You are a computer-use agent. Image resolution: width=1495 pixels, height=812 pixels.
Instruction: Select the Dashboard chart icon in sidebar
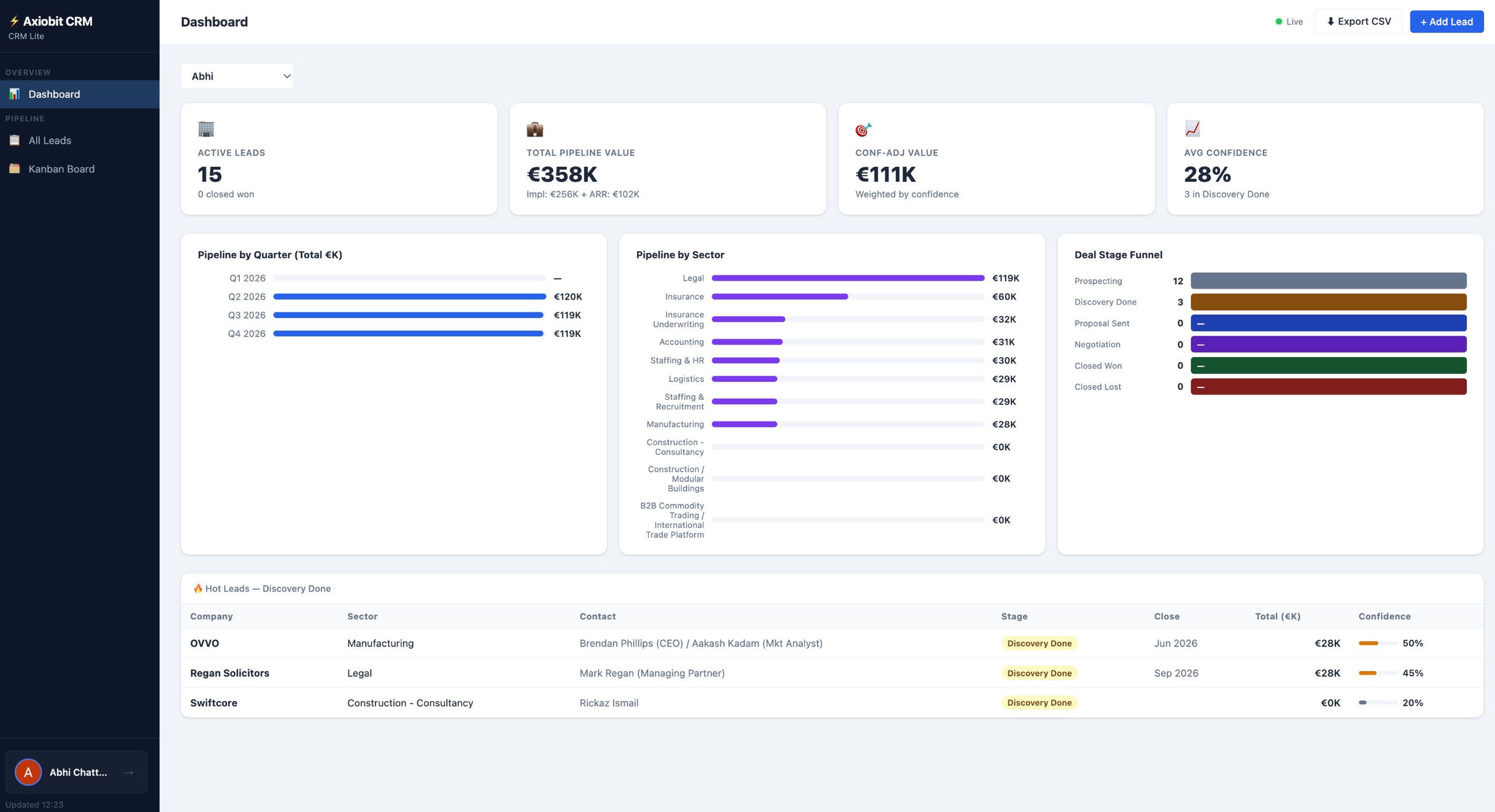coord(15,94)
